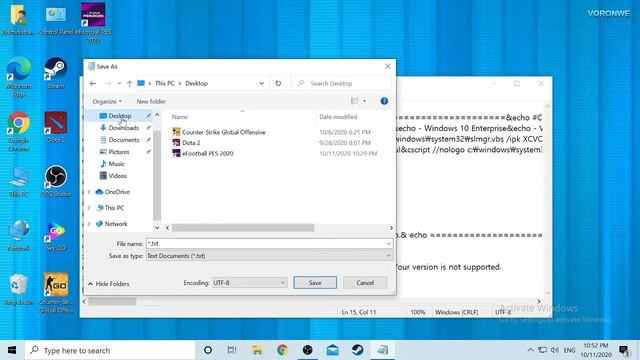Refresh the Desktop folder view
Image resolution: width=640 pixels, height=360 pixels.
[278, 83]
